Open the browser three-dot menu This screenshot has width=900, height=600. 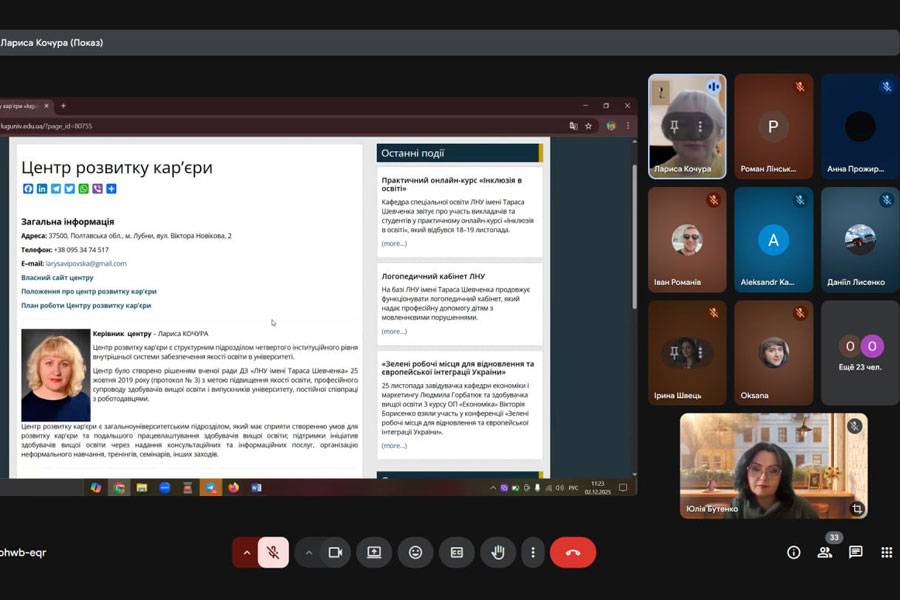628,126
